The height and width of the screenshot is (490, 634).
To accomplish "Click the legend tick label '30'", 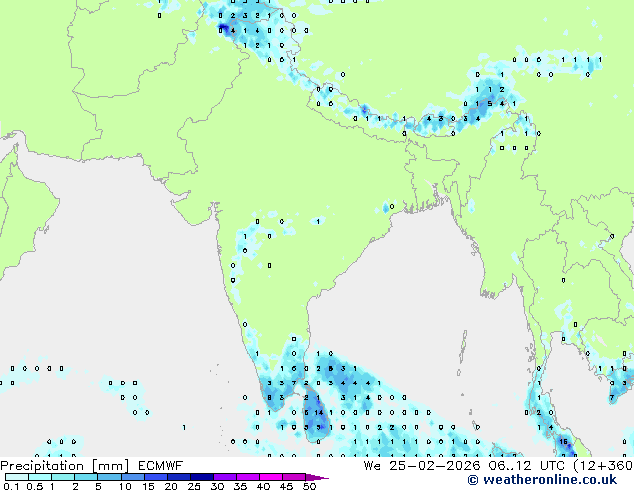I will 217,486.
